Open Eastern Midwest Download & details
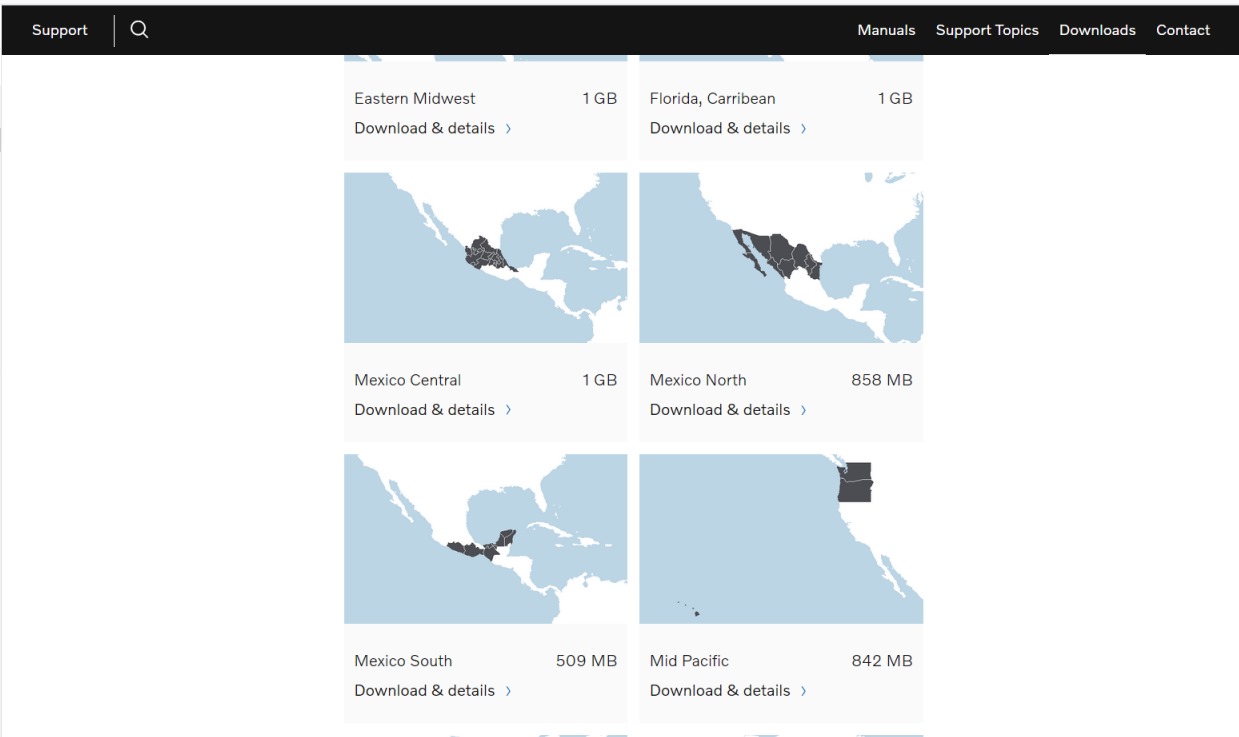 point(433,128)
